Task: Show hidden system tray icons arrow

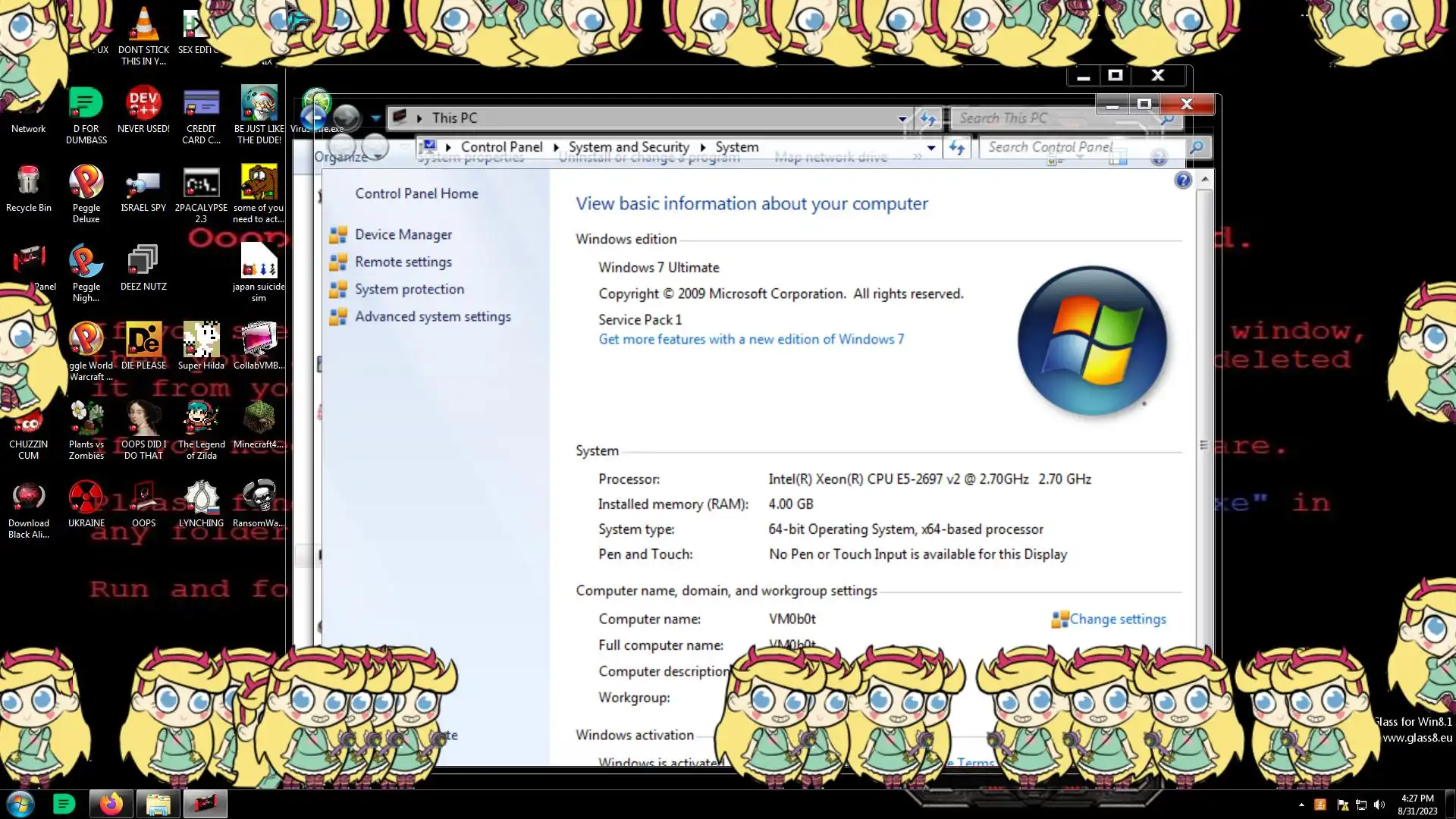Action: 1301,805
